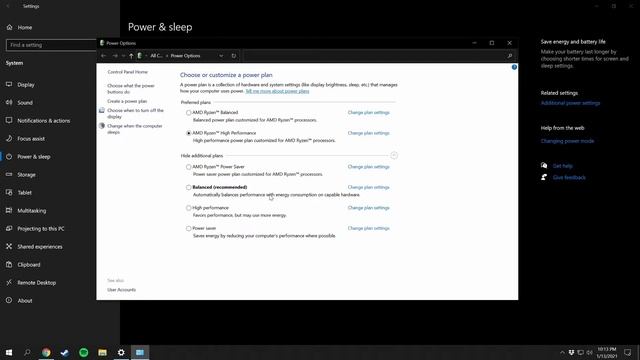Open Multitasking settings page
This screenshot has width=640, height=360.
pos(32,211)
